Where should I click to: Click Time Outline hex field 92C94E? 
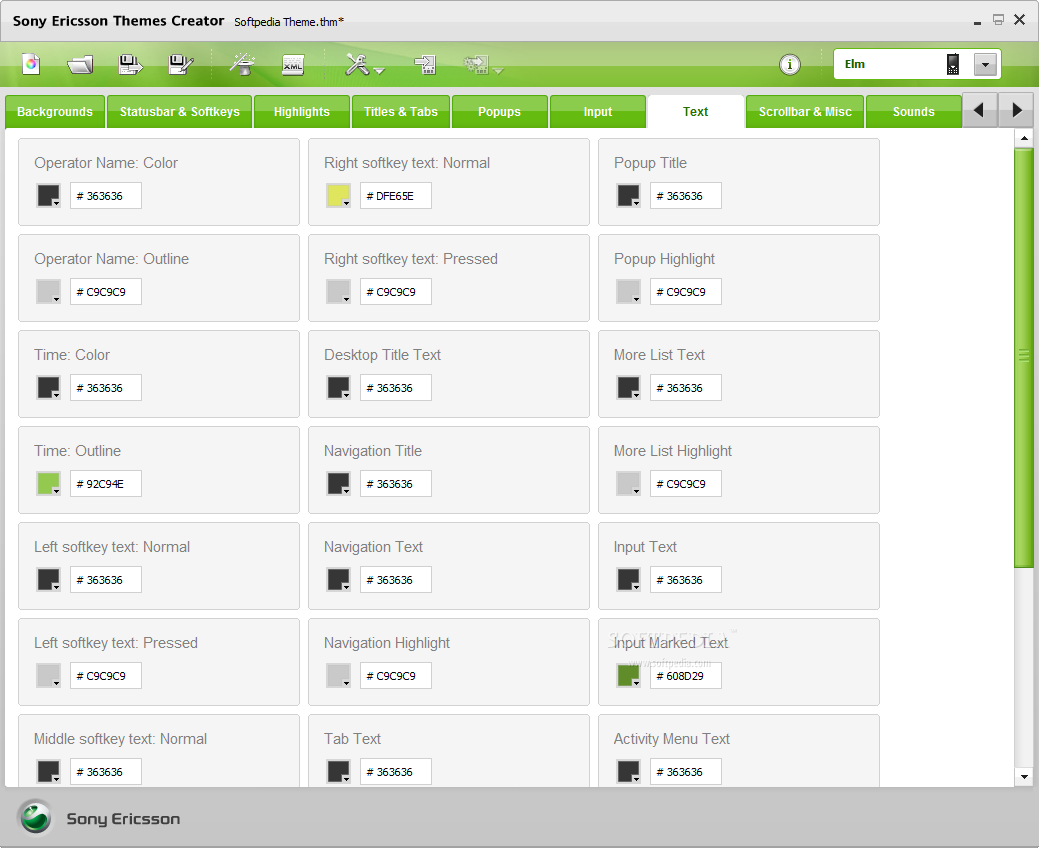106,484
